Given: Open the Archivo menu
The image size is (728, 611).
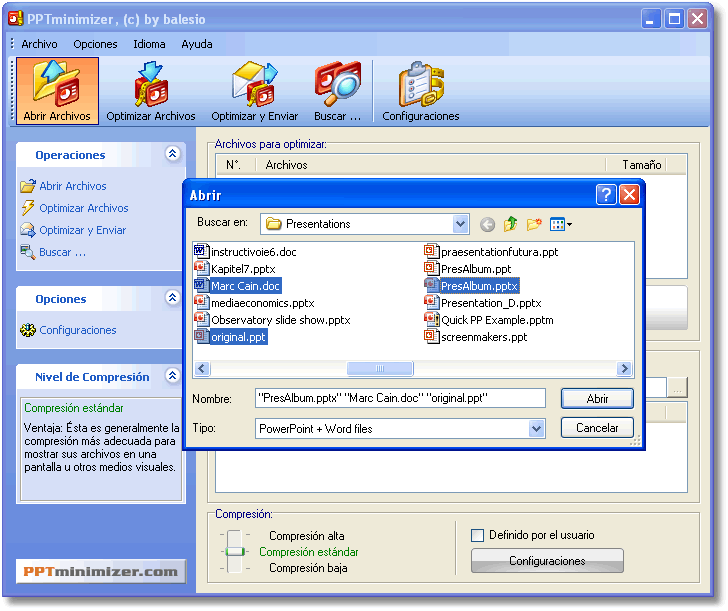Looking at the screenshot, I should point(39,44).
